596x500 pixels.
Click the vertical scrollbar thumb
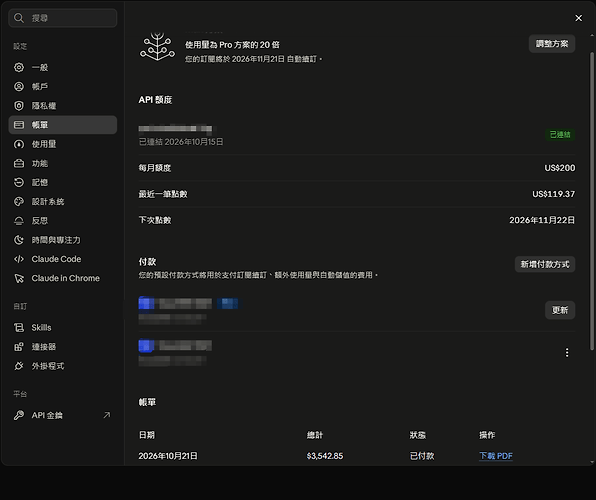(591, 201)
